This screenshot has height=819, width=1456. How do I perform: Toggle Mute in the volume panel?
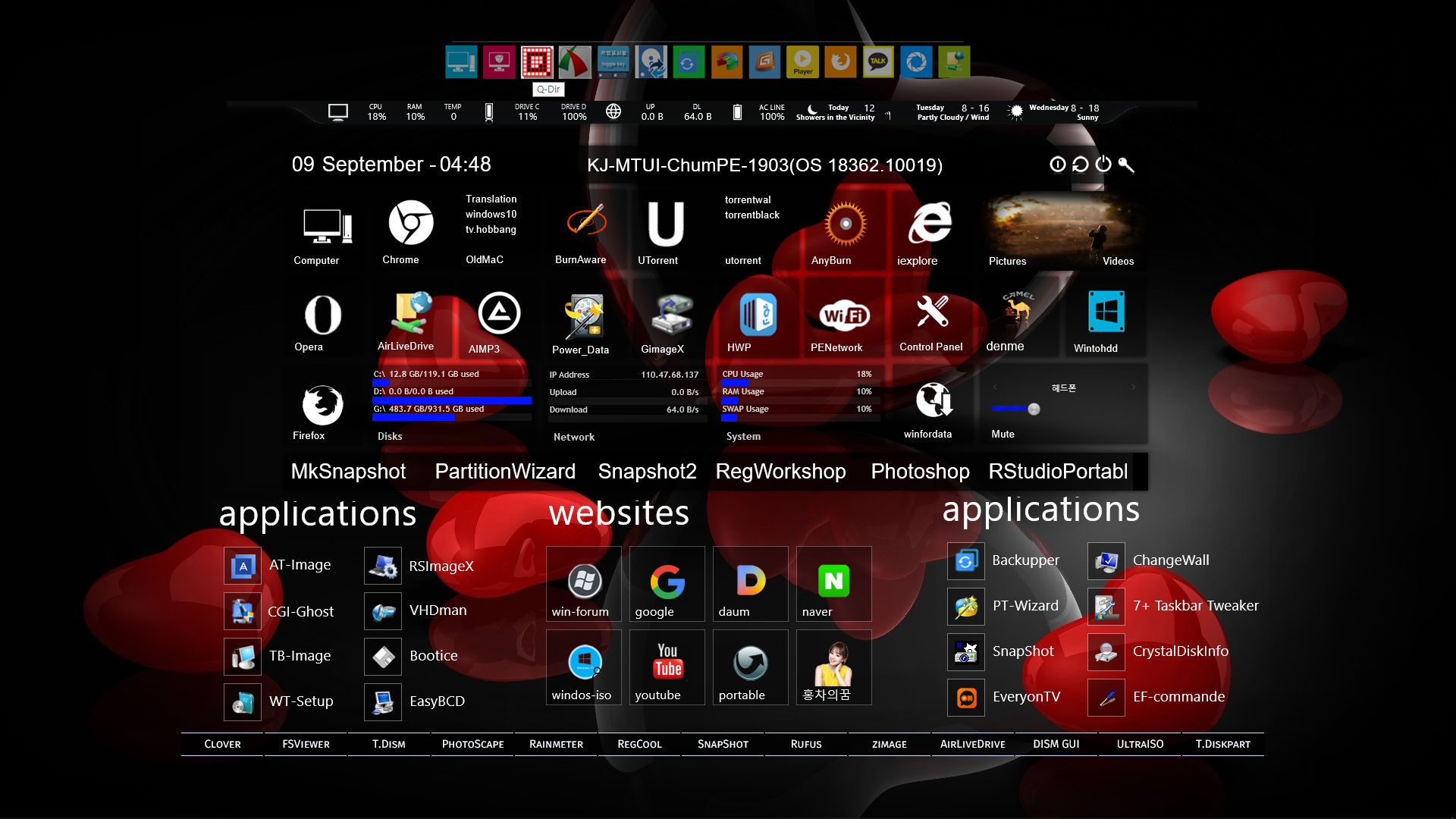coord(1003,434)
